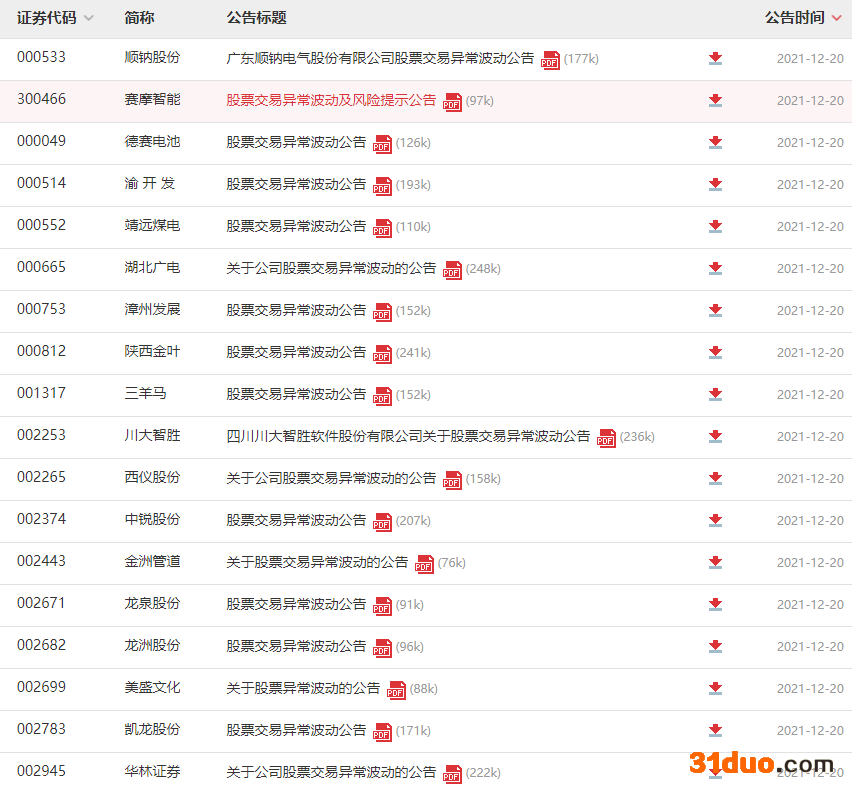Click PDF icon in 金洲管道 row

424,563
